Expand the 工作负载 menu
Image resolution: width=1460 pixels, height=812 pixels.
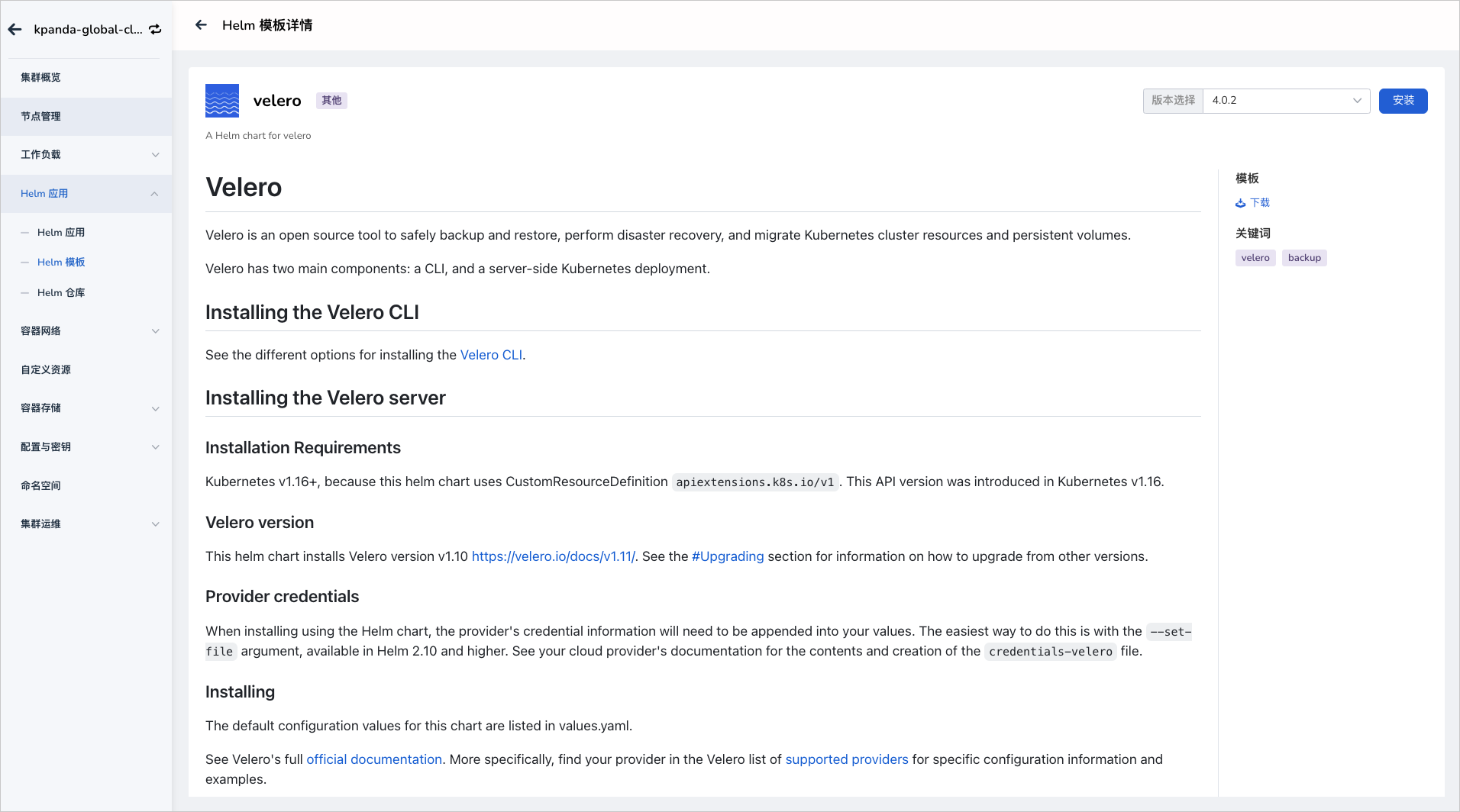(x=86, y=154)
